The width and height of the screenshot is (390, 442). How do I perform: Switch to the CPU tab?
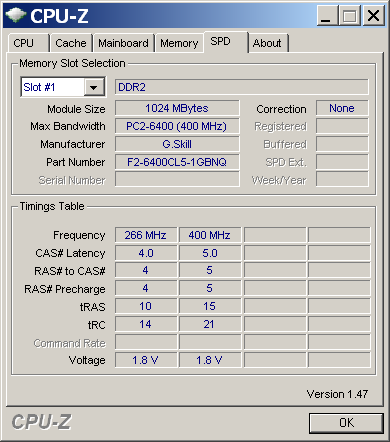coord(28,43)
